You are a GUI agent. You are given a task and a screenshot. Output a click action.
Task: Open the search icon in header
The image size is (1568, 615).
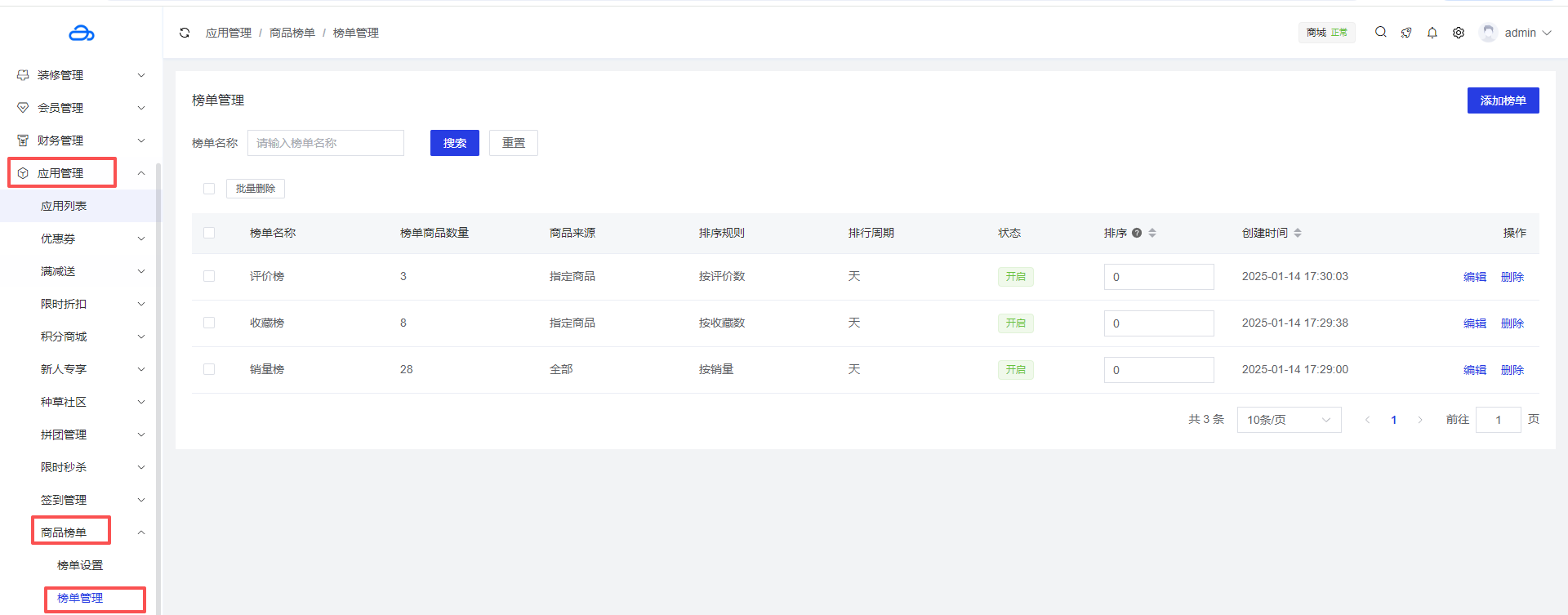(x=1380, y=33)
